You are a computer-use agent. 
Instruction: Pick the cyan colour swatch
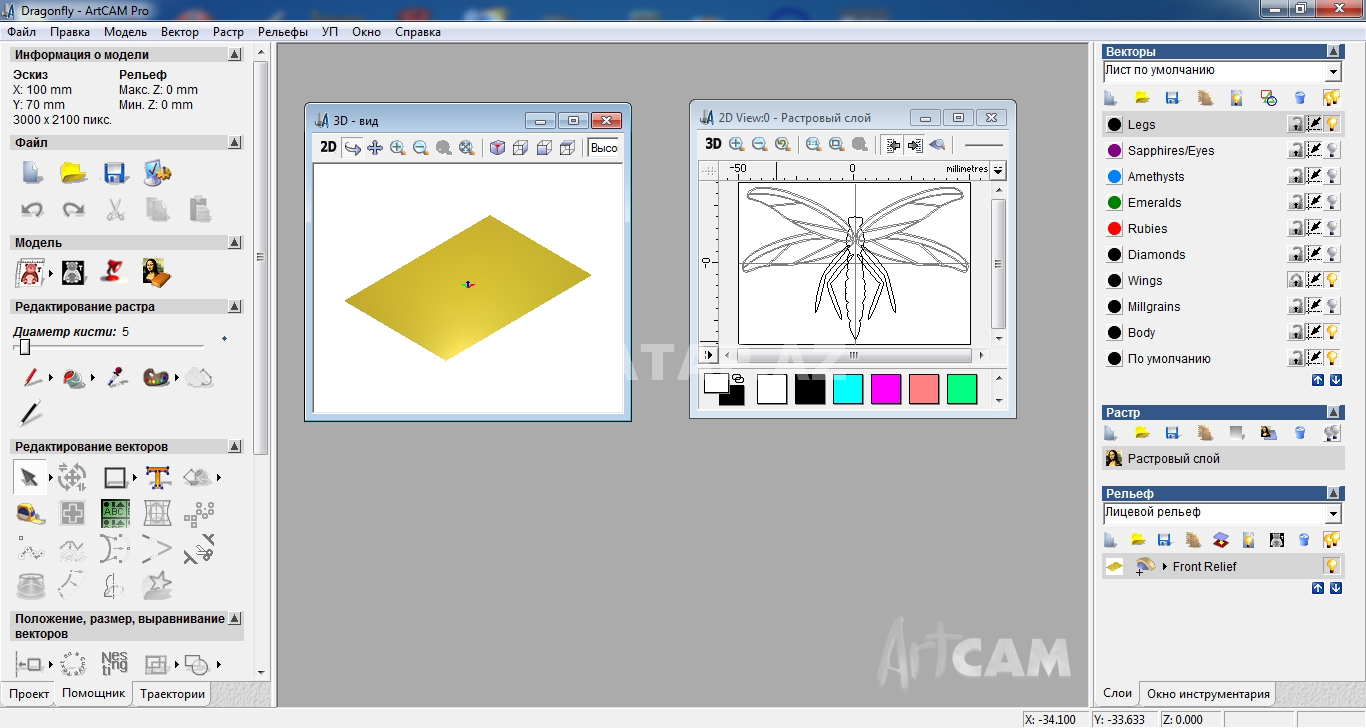click(848, 389)
